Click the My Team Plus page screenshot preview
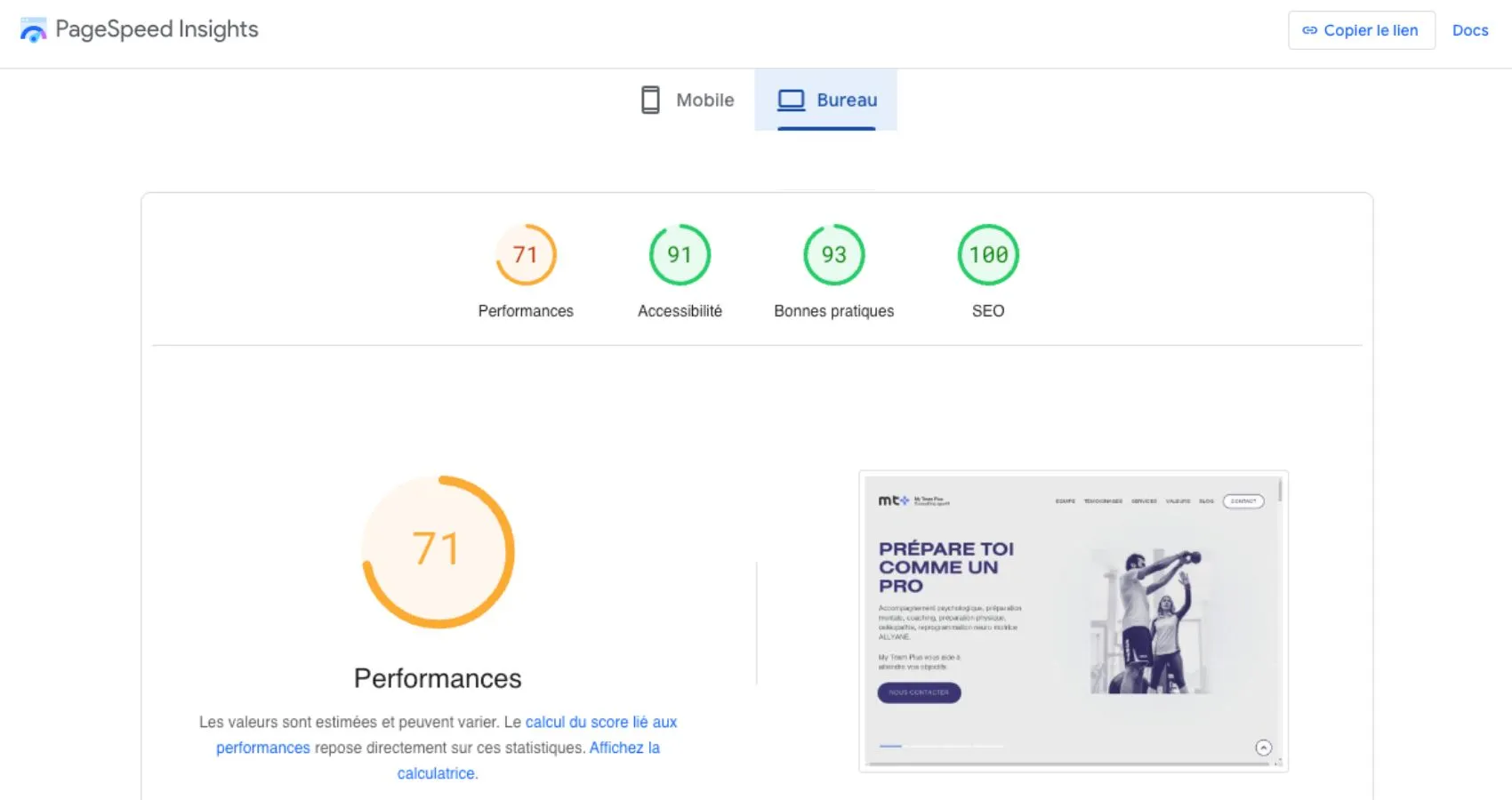 1074,620
